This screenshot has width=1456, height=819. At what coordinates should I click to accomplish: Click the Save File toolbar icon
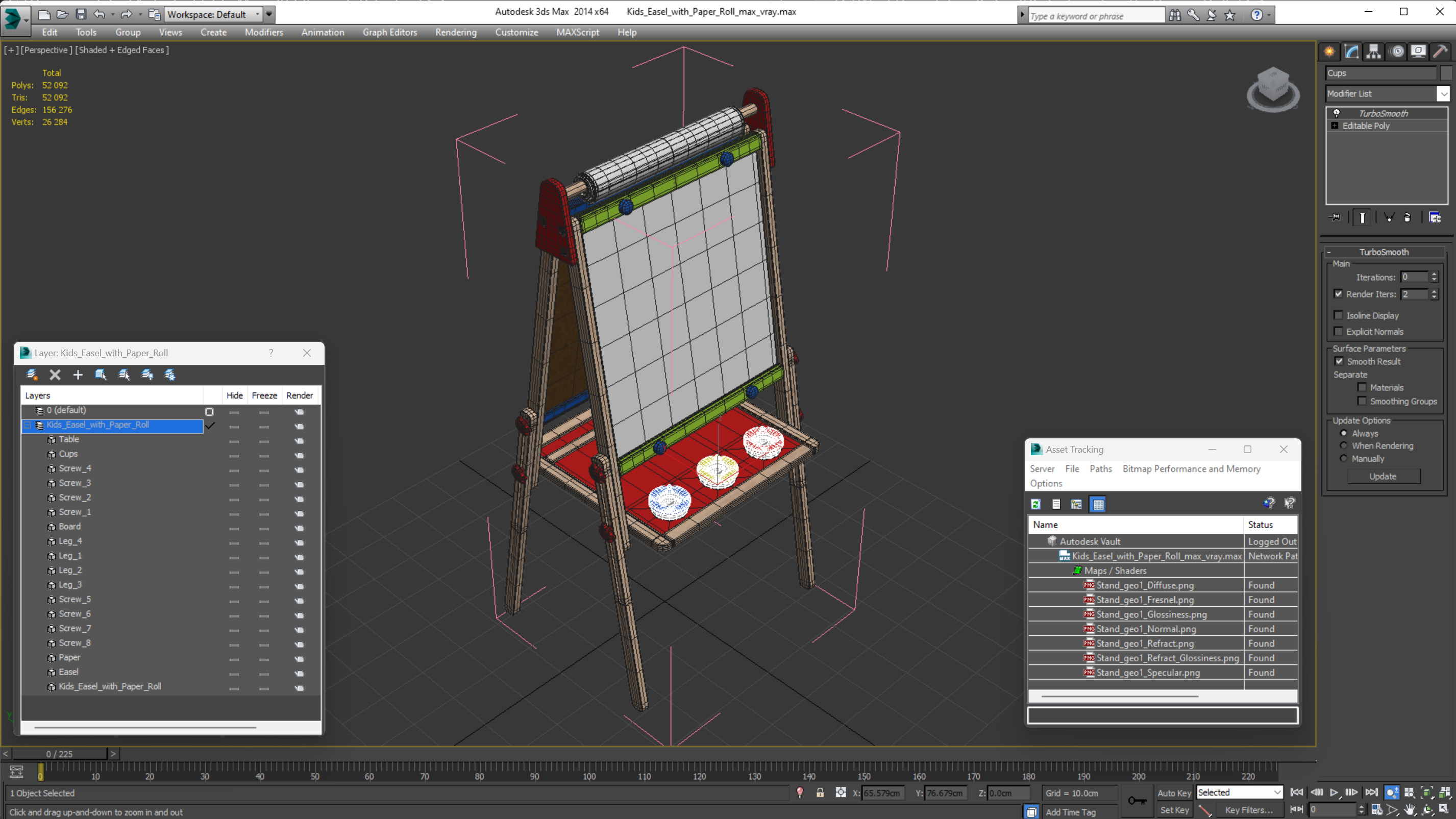pyautogui.click(x=81, y=14)
